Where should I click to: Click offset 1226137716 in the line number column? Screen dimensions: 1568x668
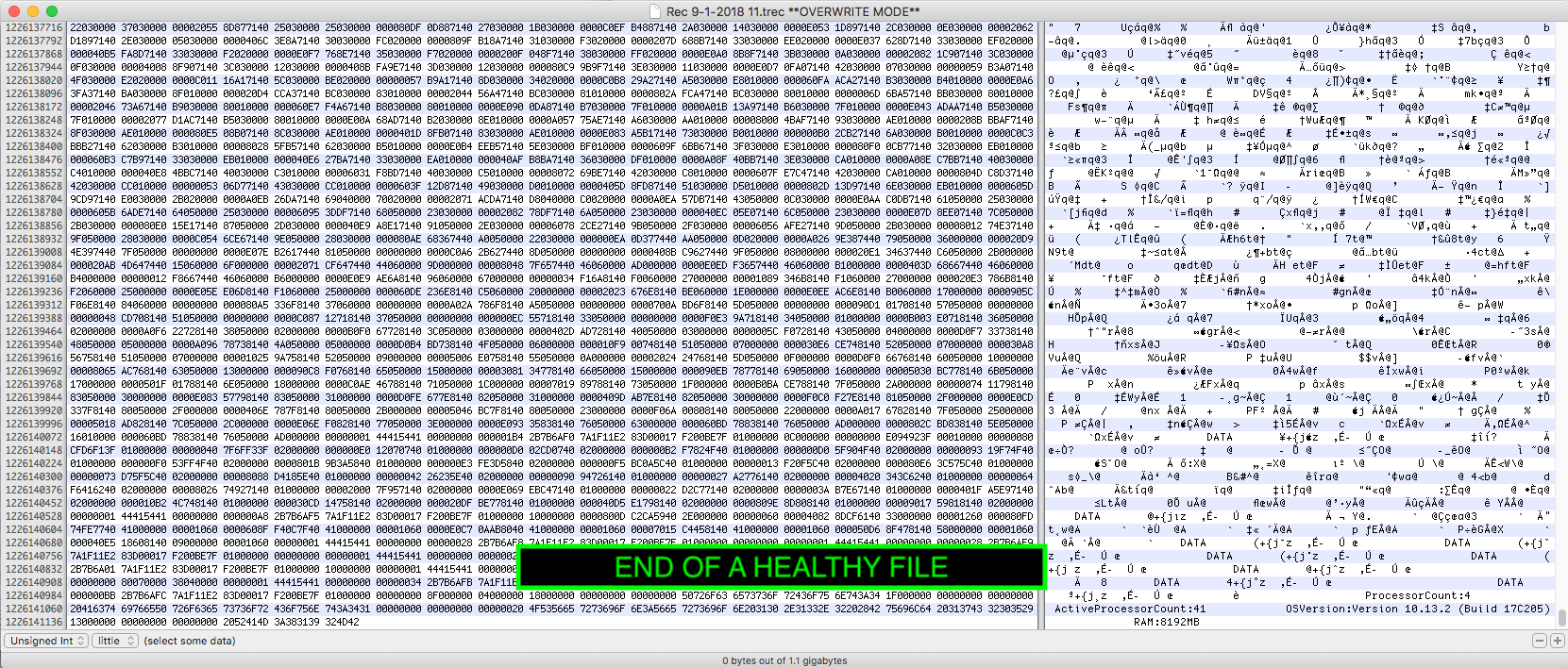[x=34, y=27]
